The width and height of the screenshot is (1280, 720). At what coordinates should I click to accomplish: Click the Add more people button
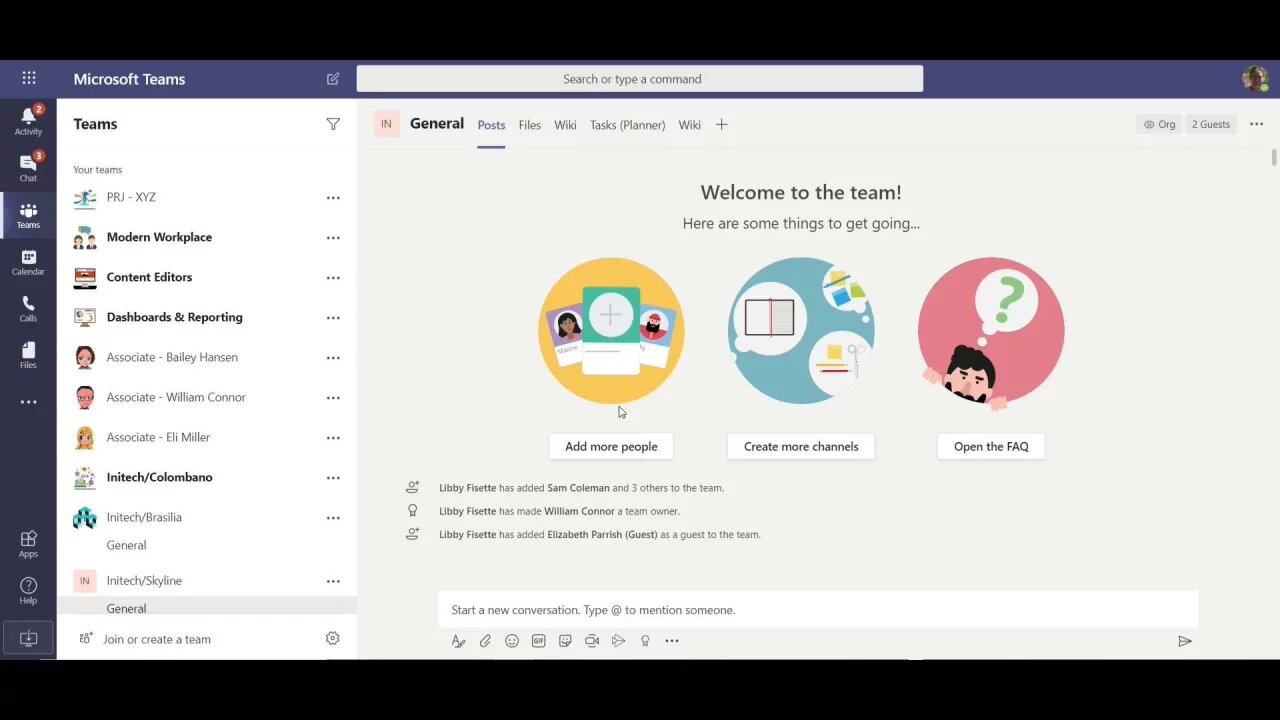point(611,446)
